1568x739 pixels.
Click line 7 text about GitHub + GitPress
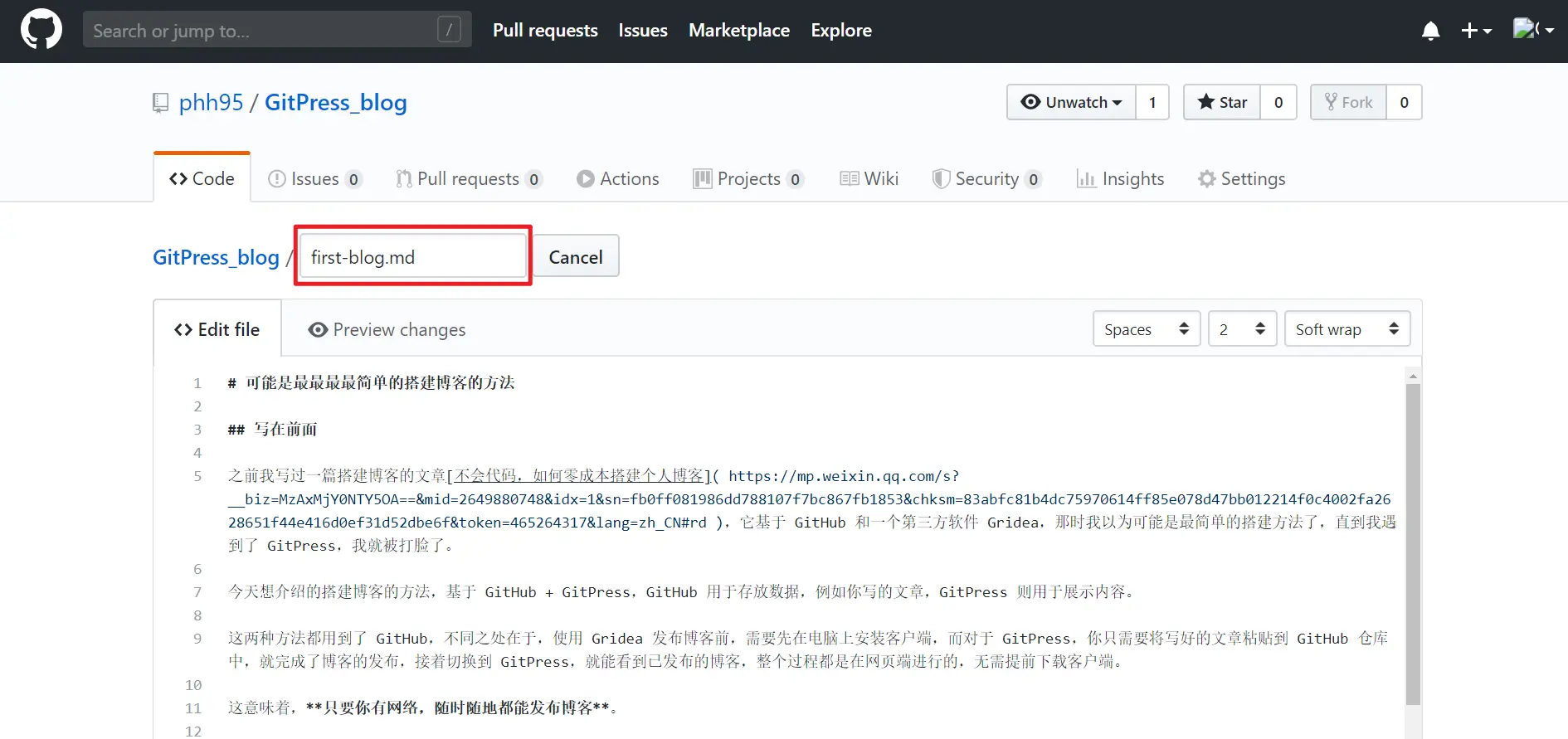tap(682, 591)
